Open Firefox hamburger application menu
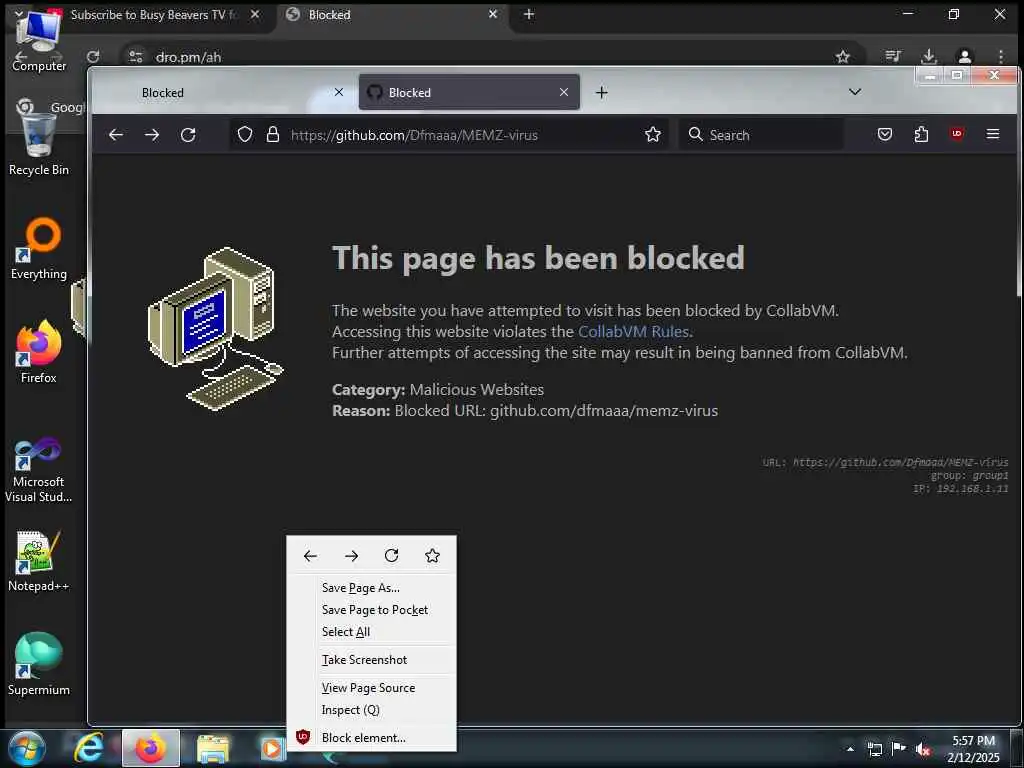The image size is (1024, 768). pos(993,134)
